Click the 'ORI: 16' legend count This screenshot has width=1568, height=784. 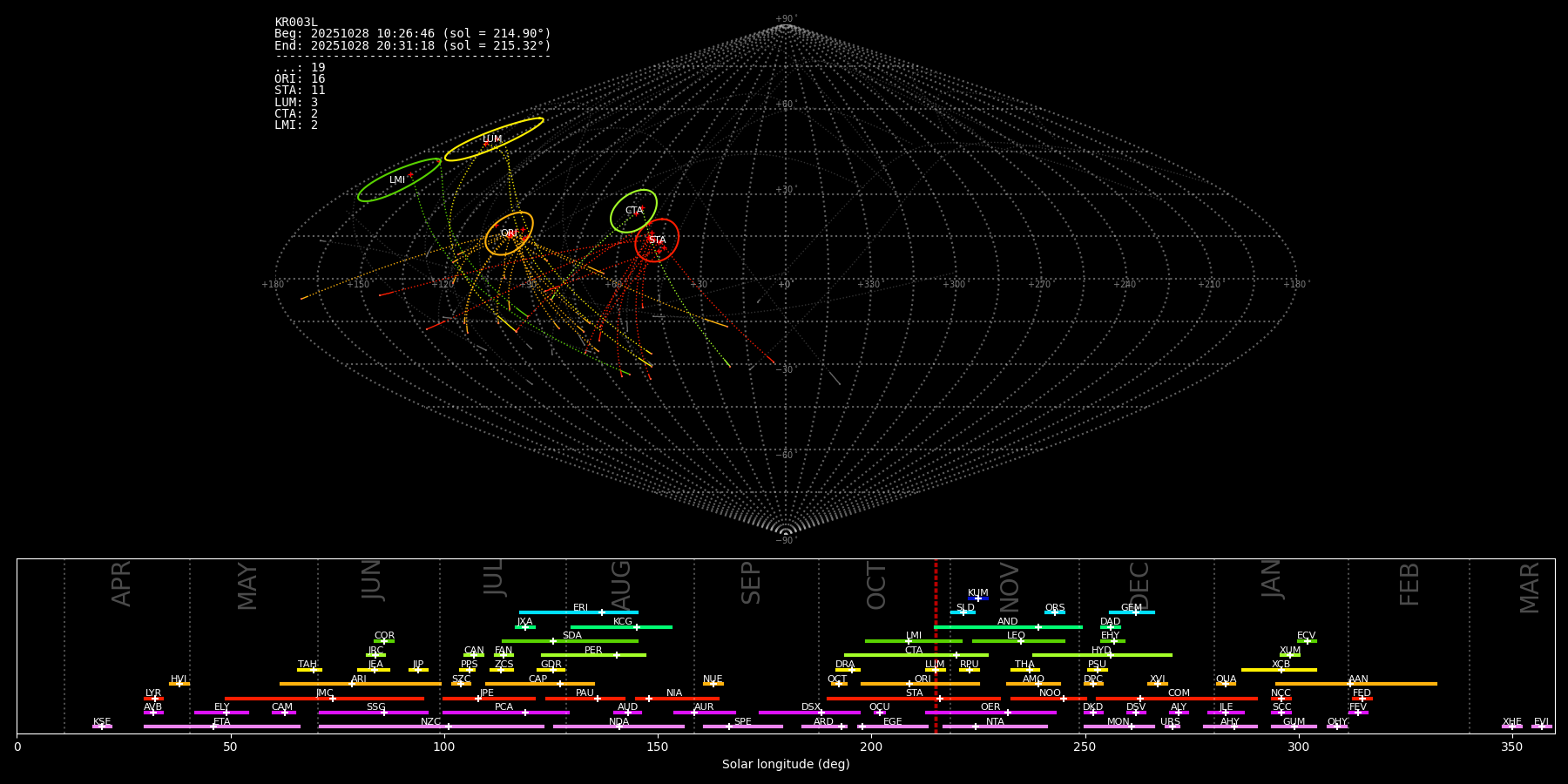click(x=300, y=79)
